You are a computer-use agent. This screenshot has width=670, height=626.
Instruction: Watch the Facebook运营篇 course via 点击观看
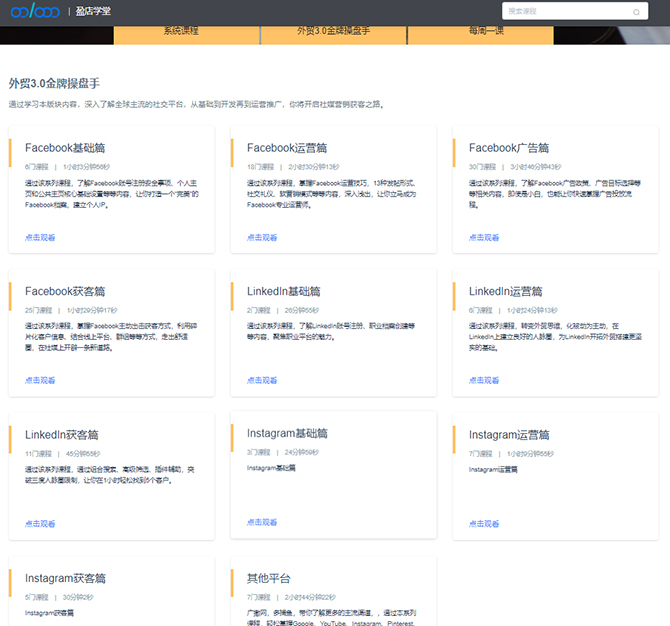click(x=262, y=238)
